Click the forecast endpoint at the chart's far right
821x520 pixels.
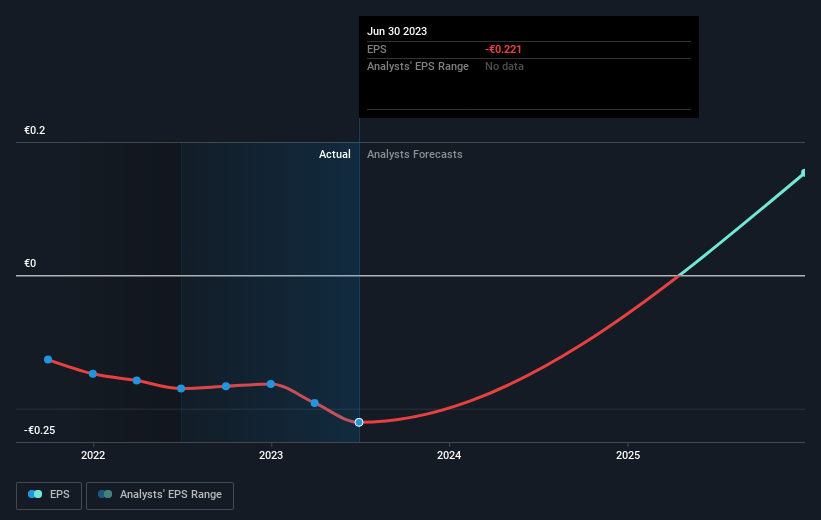[x=804, y=173]
